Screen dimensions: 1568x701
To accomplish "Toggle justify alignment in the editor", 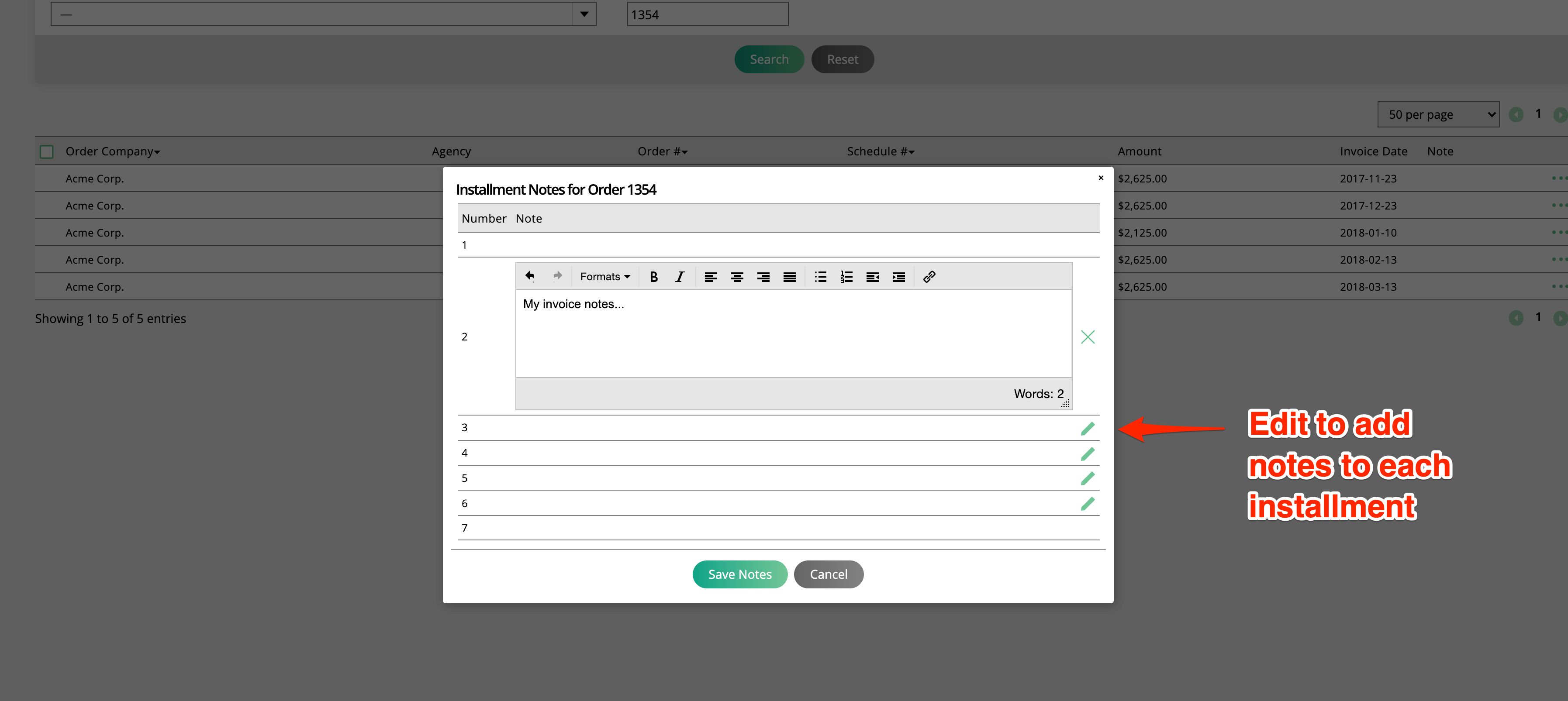I will (x=789, y=276).
